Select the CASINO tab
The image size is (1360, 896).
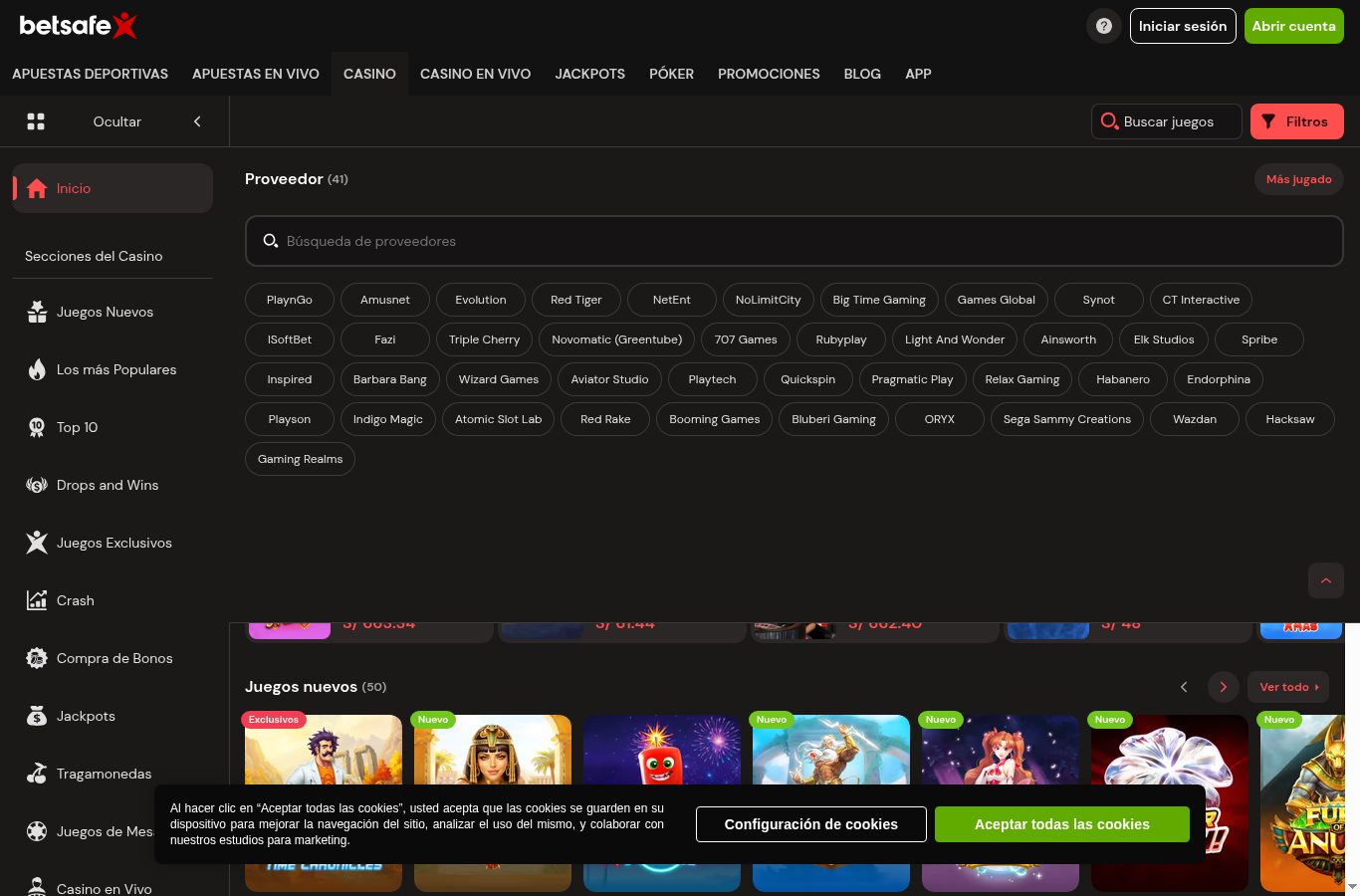point(369,74)
